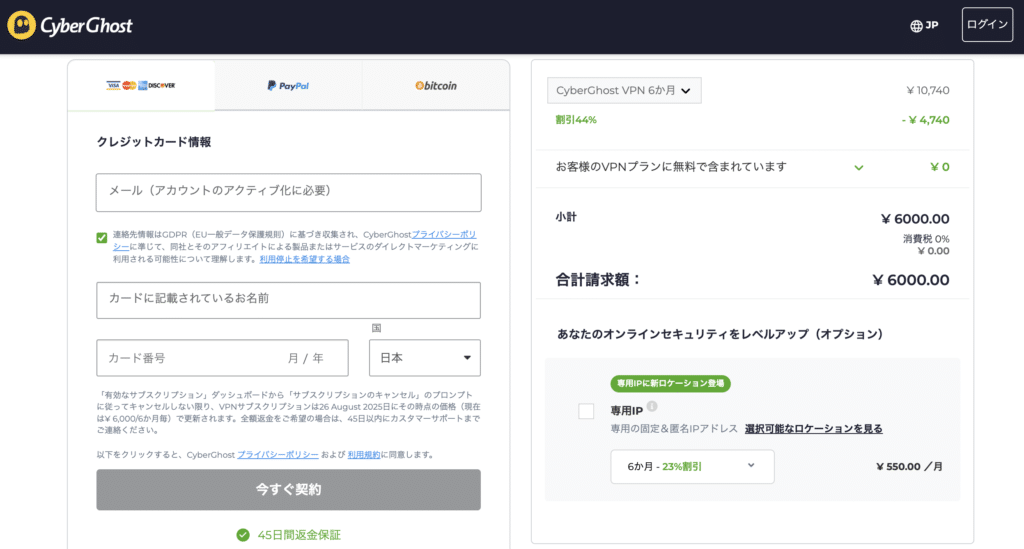Open the 利用規約 terms link
Image resolution: width=1024 pixels, height=549 pixels.
tap(364, 455)
